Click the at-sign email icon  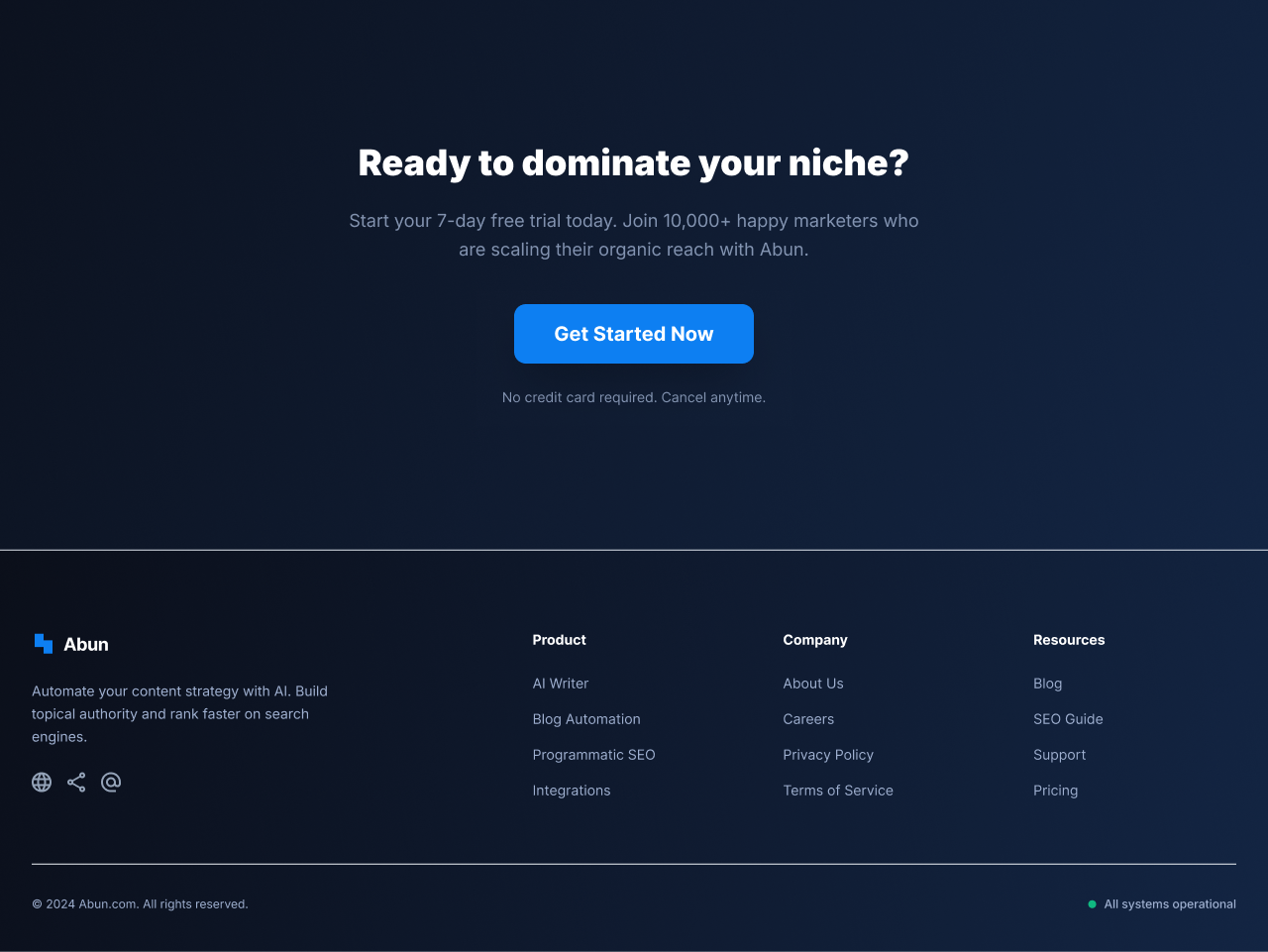(111, 783)
